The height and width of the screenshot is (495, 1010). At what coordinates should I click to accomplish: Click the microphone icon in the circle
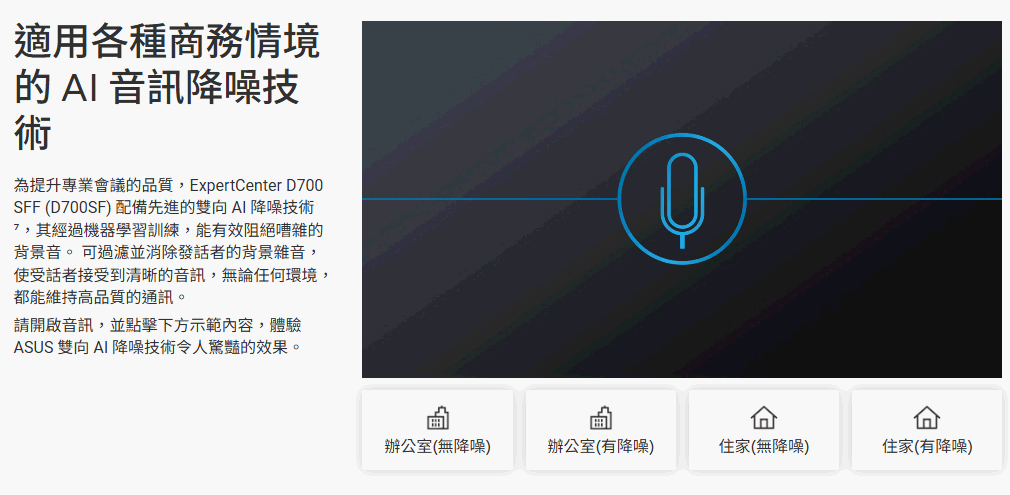tap(682, 199)
